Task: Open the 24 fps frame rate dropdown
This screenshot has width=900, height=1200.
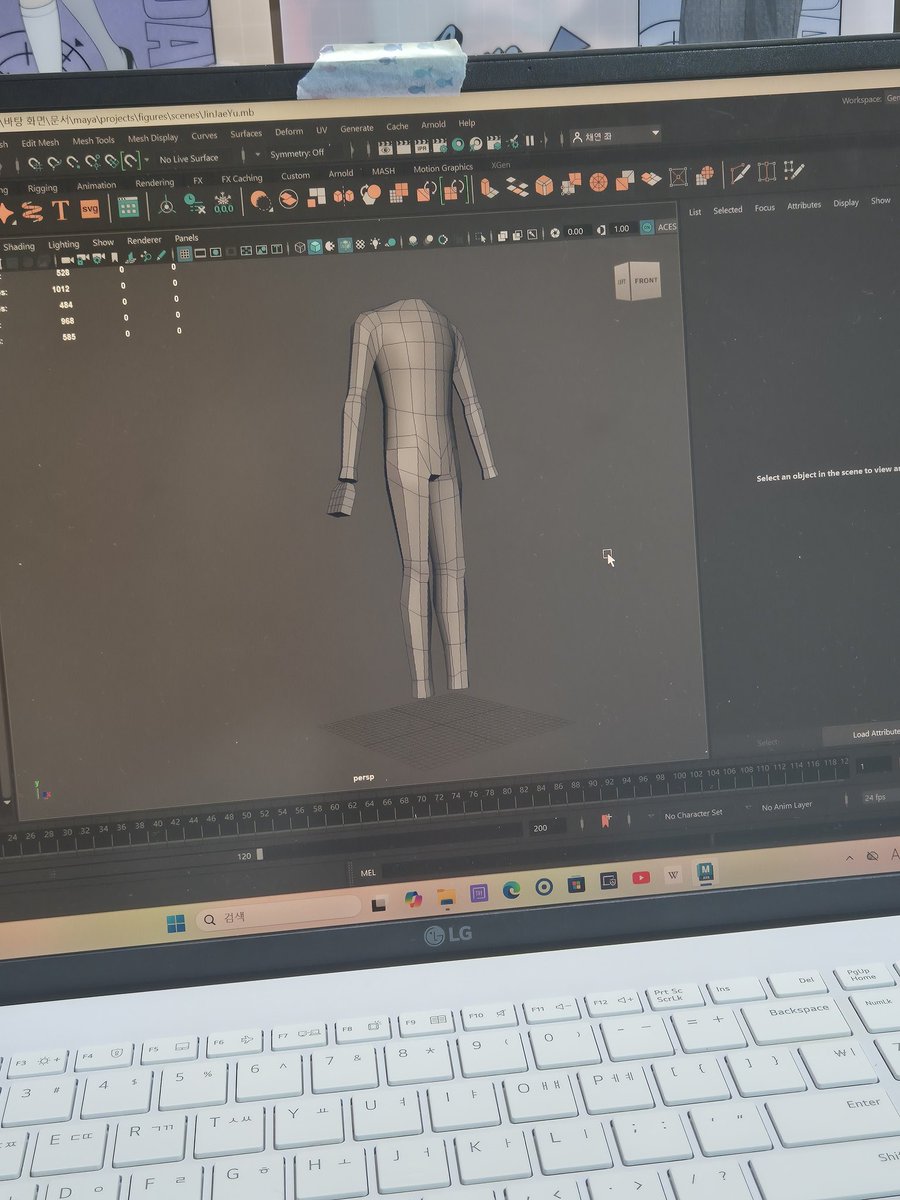Action: 875,797
